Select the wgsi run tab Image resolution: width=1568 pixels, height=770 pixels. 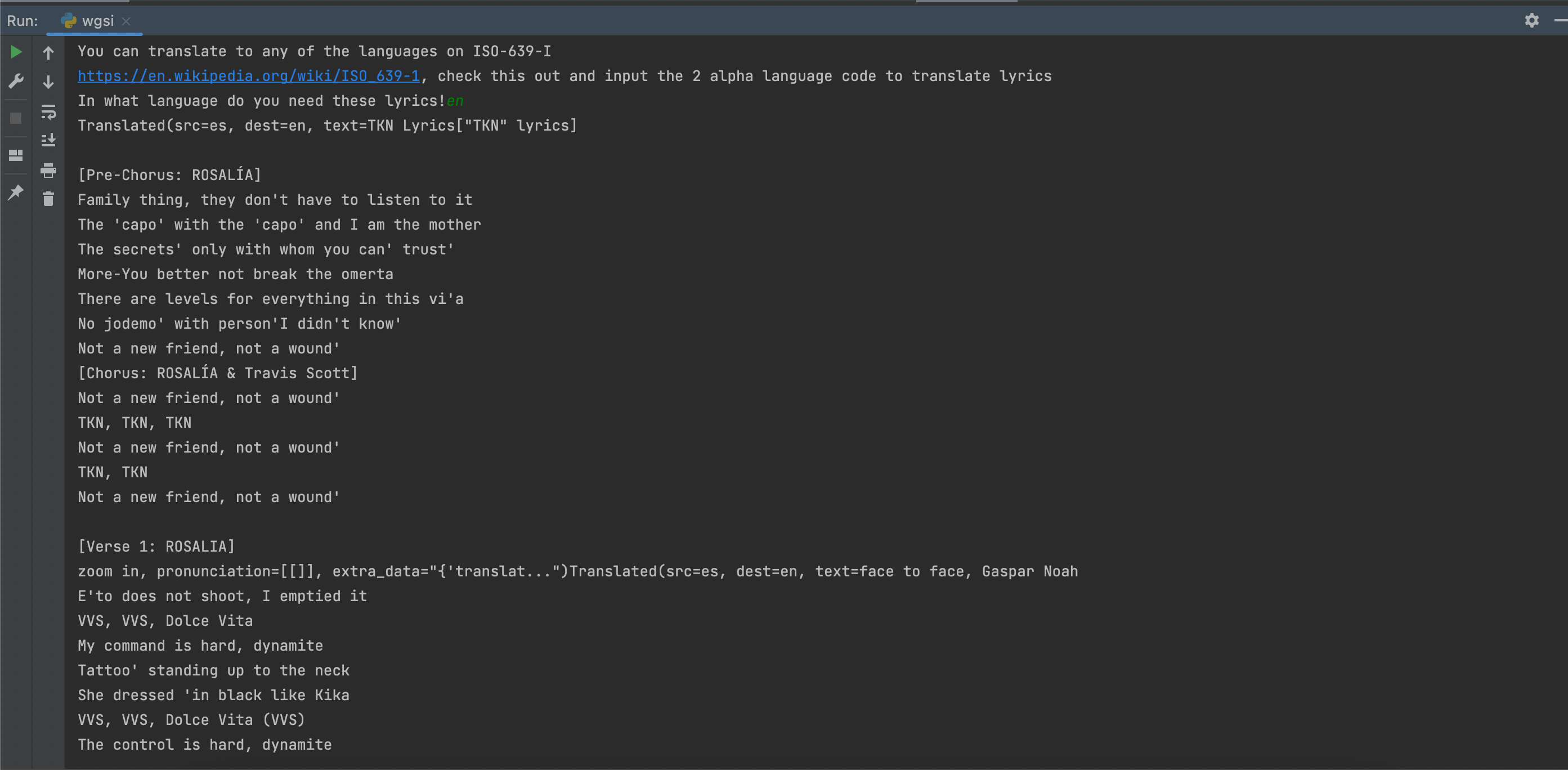pos(97,21)
